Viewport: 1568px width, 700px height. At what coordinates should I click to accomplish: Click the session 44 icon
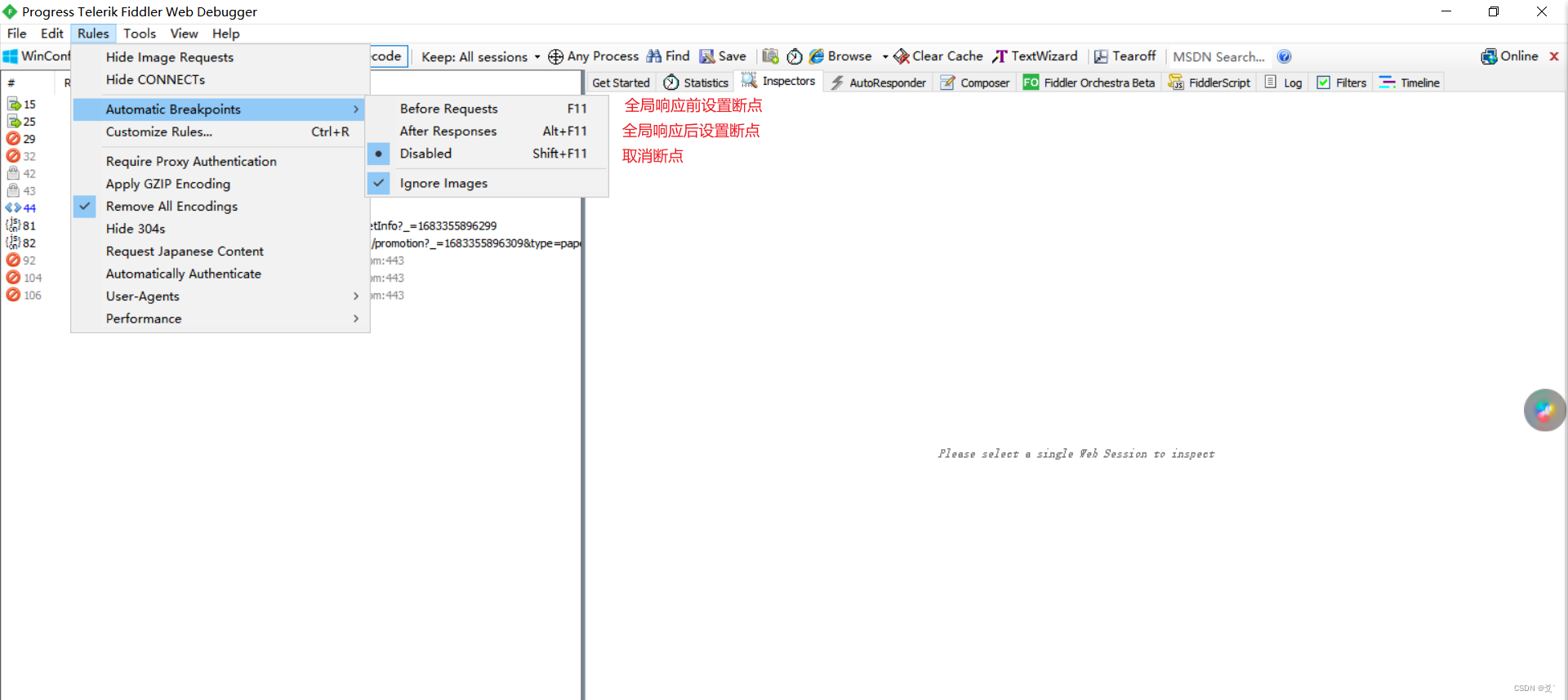(x=13, y=208)
